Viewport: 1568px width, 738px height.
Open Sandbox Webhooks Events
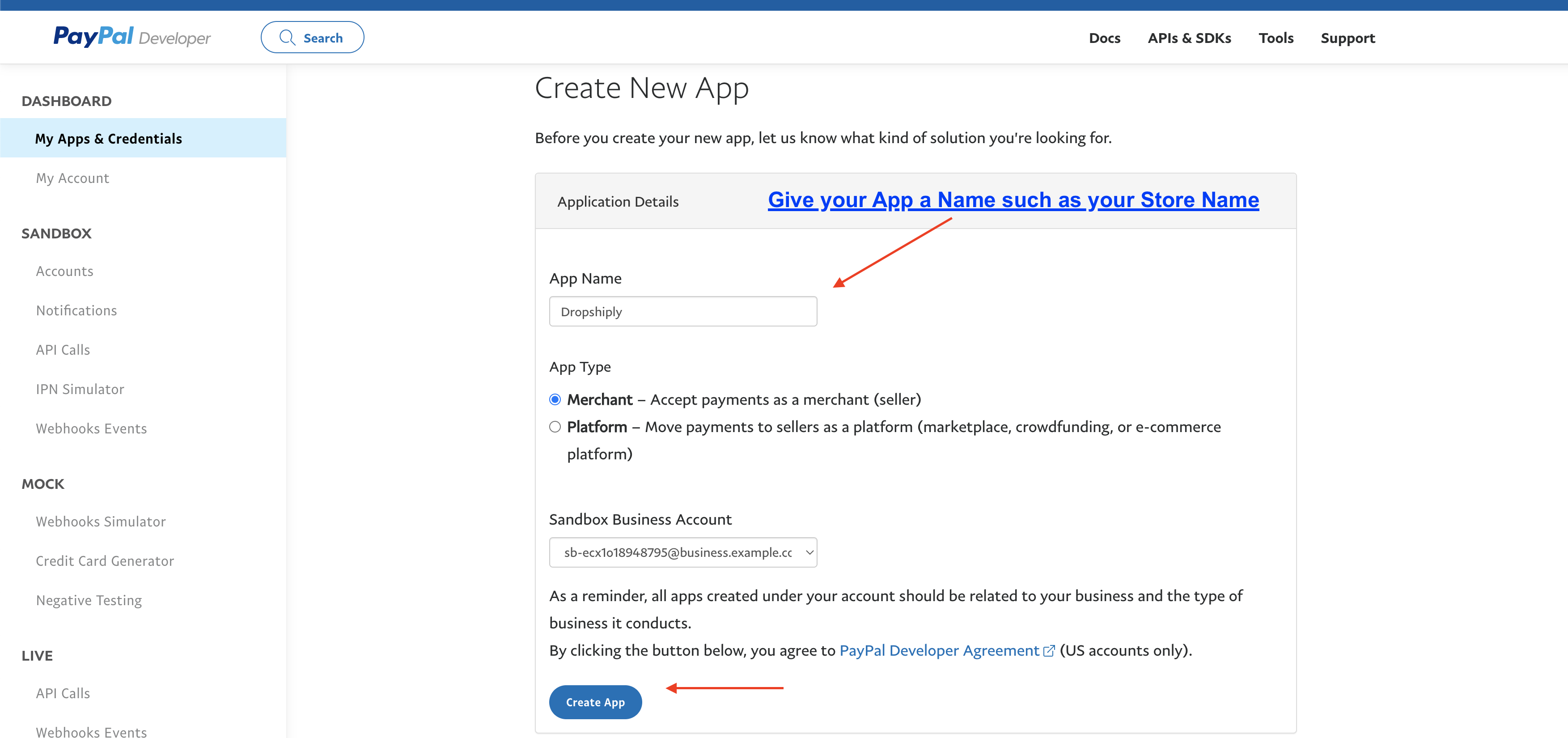91,428
